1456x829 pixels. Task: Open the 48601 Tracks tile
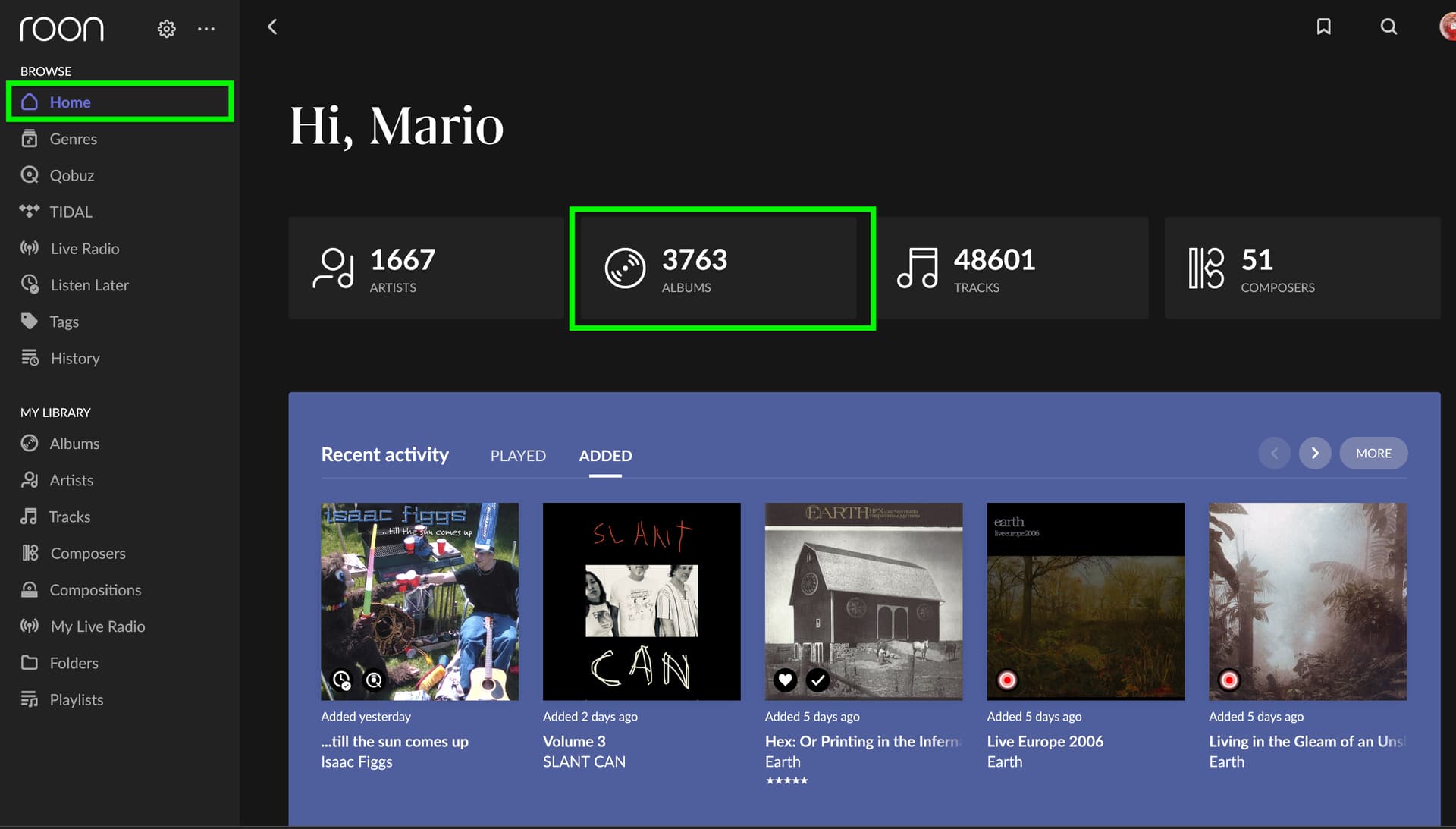point(1012,268)
